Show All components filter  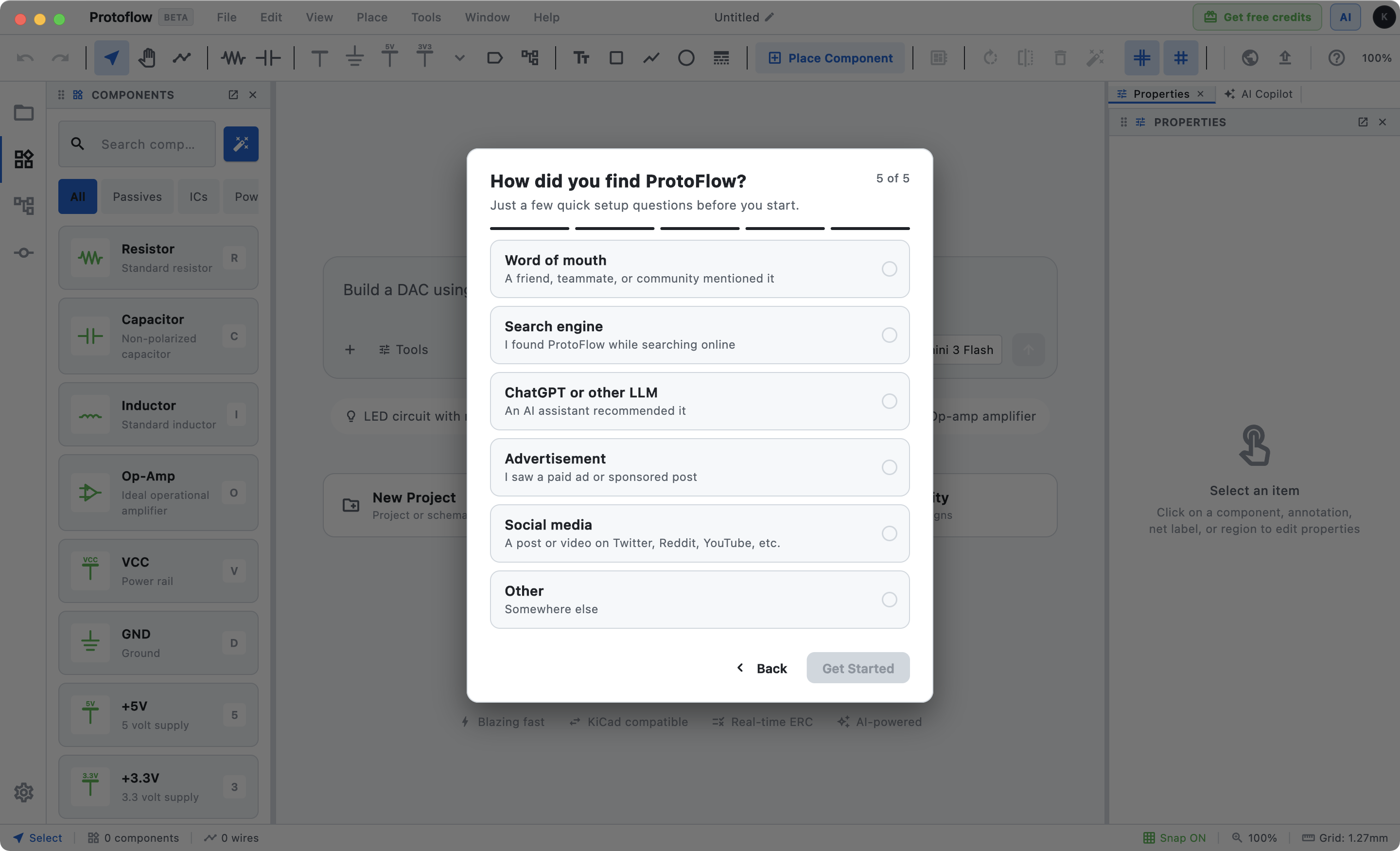pos(78,196)
